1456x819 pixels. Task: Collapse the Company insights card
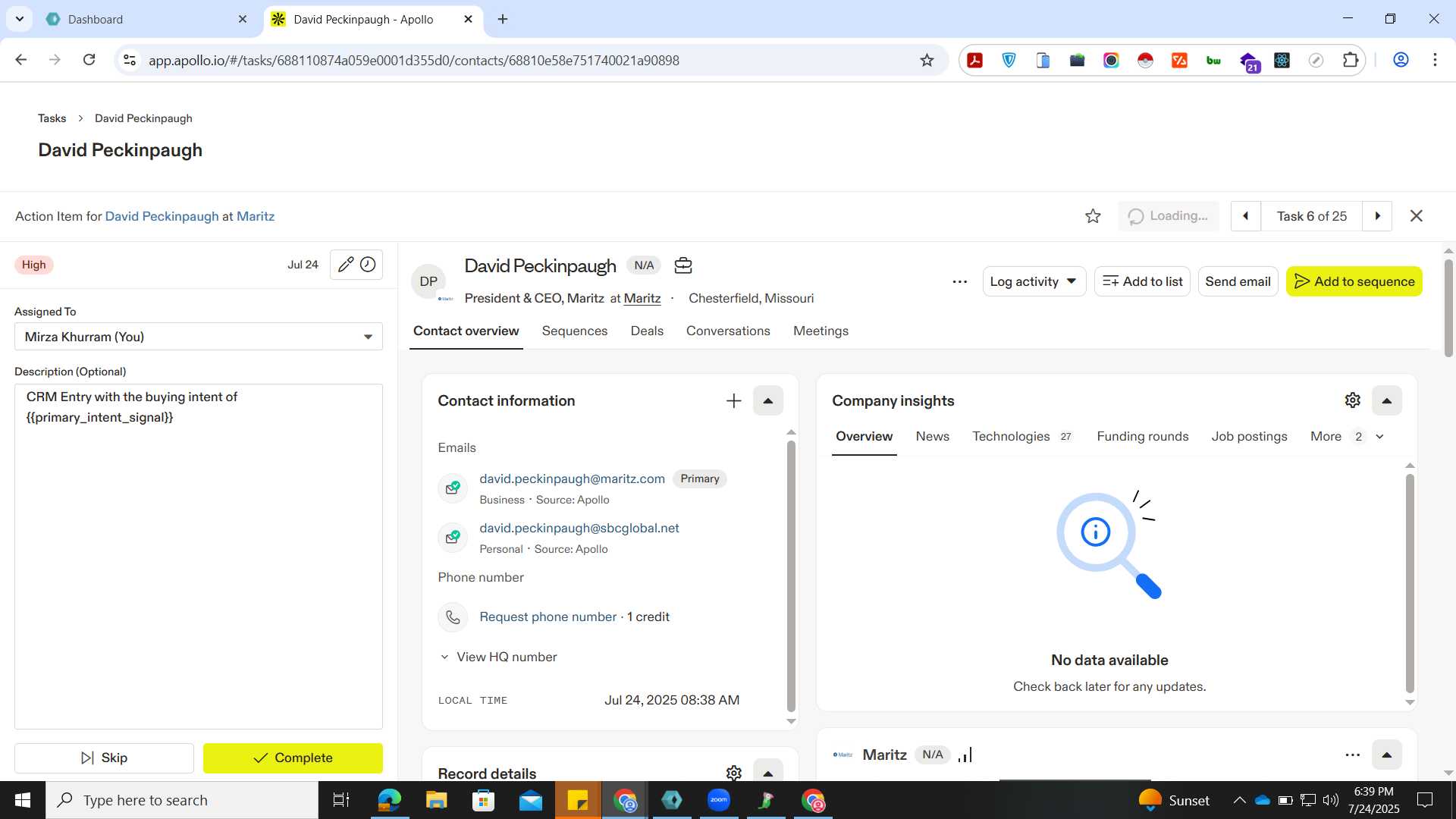(1387, 400)
